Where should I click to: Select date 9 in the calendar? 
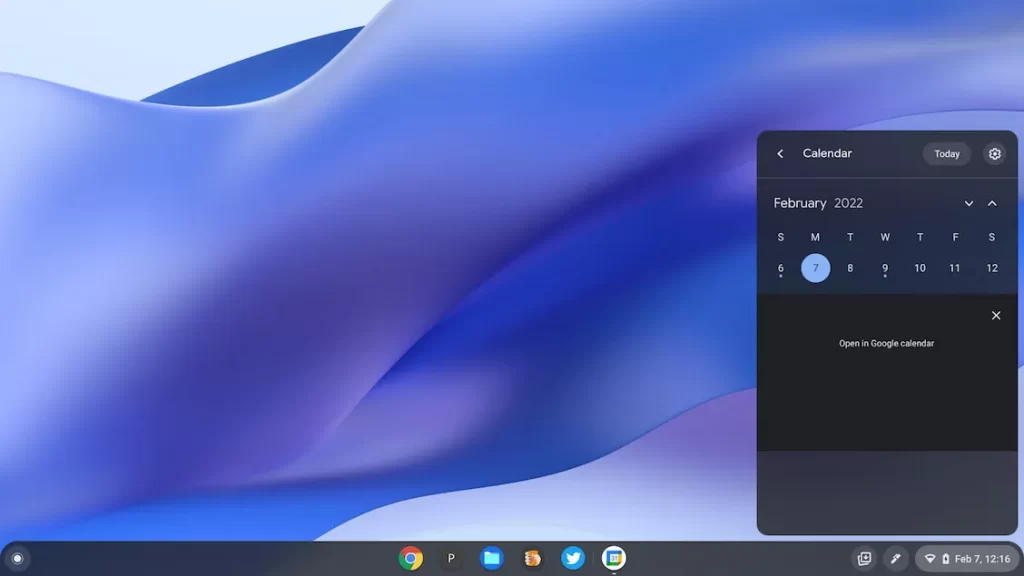click(885, 268)
